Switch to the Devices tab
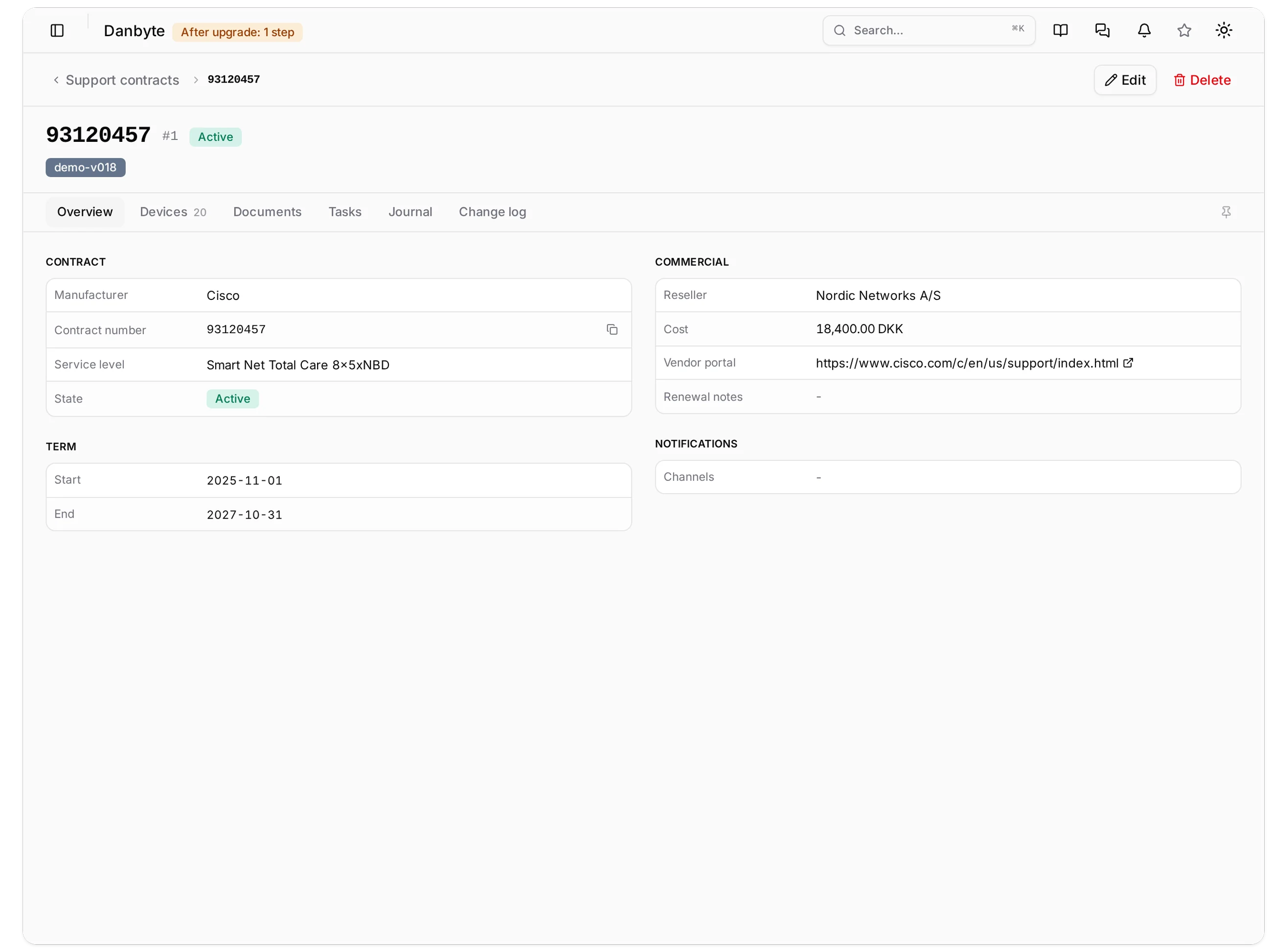Viewport: 1272px width, 952px height. click(x=173, y=212)
